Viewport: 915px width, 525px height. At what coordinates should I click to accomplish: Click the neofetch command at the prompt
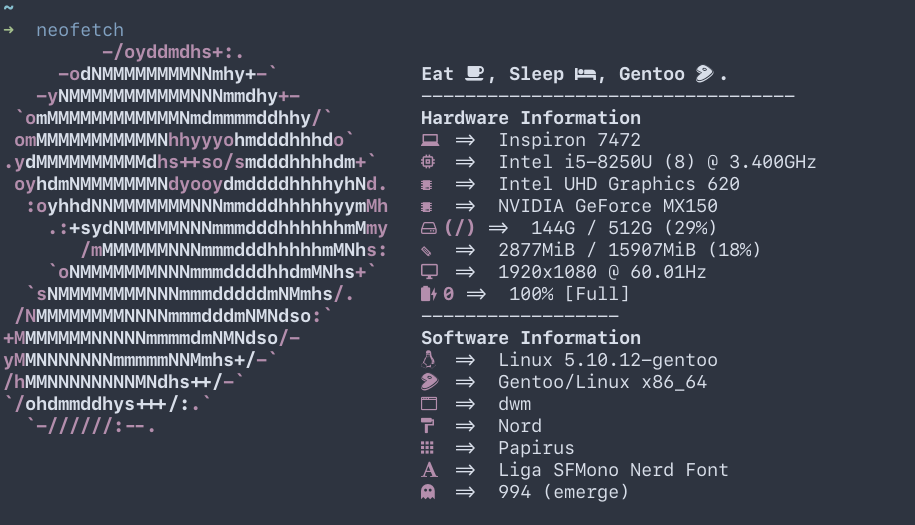coord(80,30)
